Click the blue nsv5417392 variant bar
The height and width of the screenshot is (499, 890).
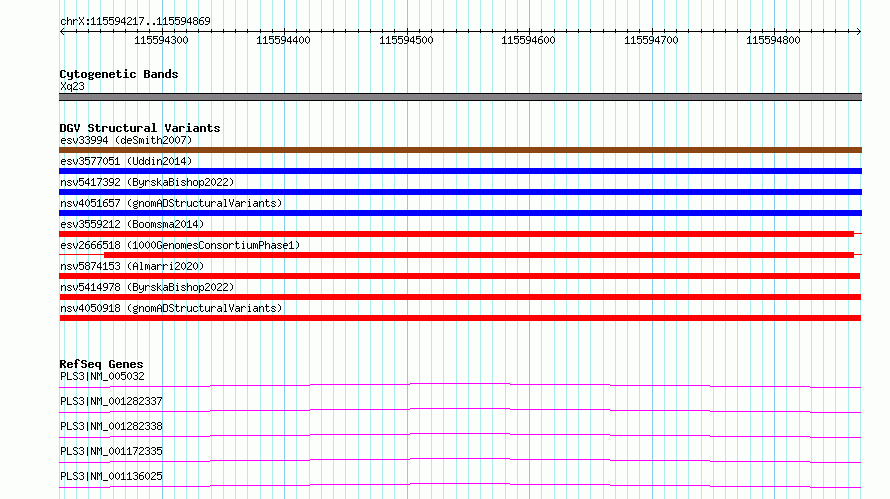tap(460, 192)
